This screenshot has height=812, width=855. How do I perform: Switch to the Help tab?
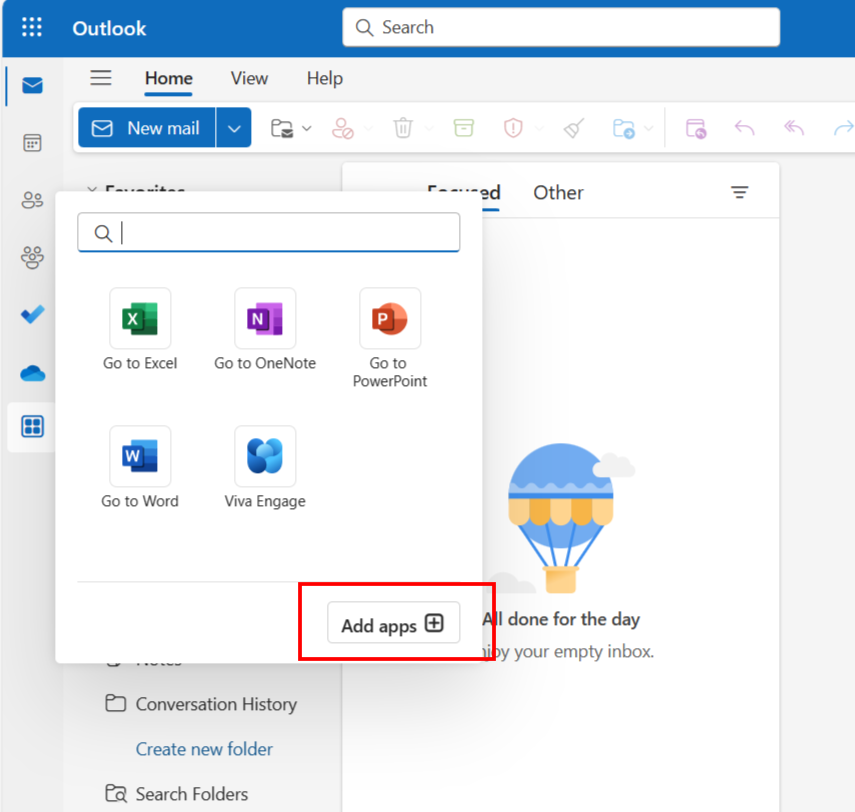coord(324,79)
